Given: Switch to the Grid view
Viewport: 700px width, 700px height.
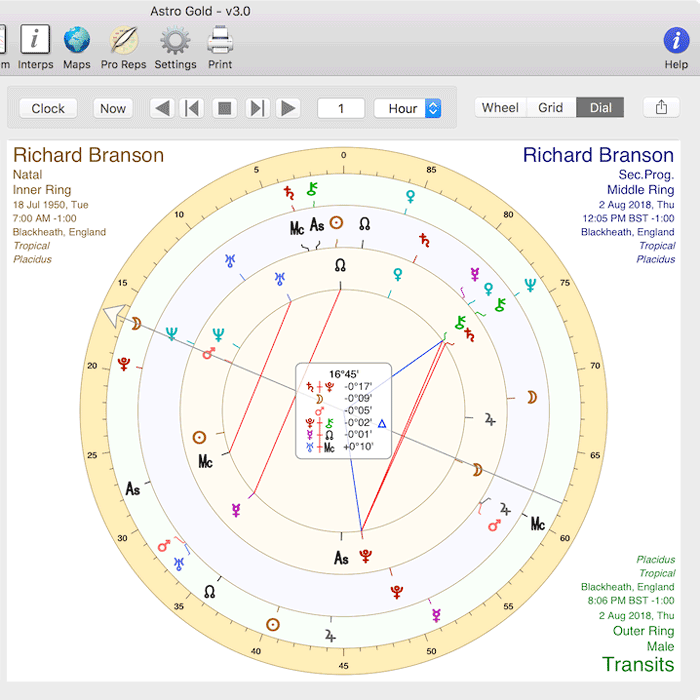Looking at the screenshot, I should coord(551,108).
